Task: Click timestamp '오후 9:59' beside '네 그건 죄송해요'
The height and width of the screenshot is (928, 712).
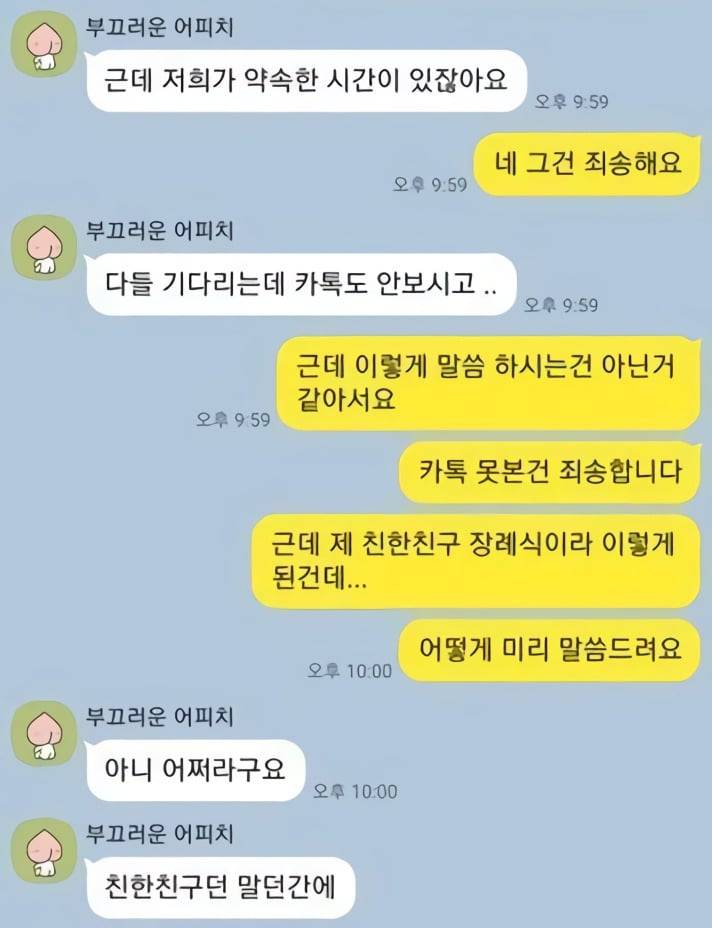Action: (x=430, y=185)
